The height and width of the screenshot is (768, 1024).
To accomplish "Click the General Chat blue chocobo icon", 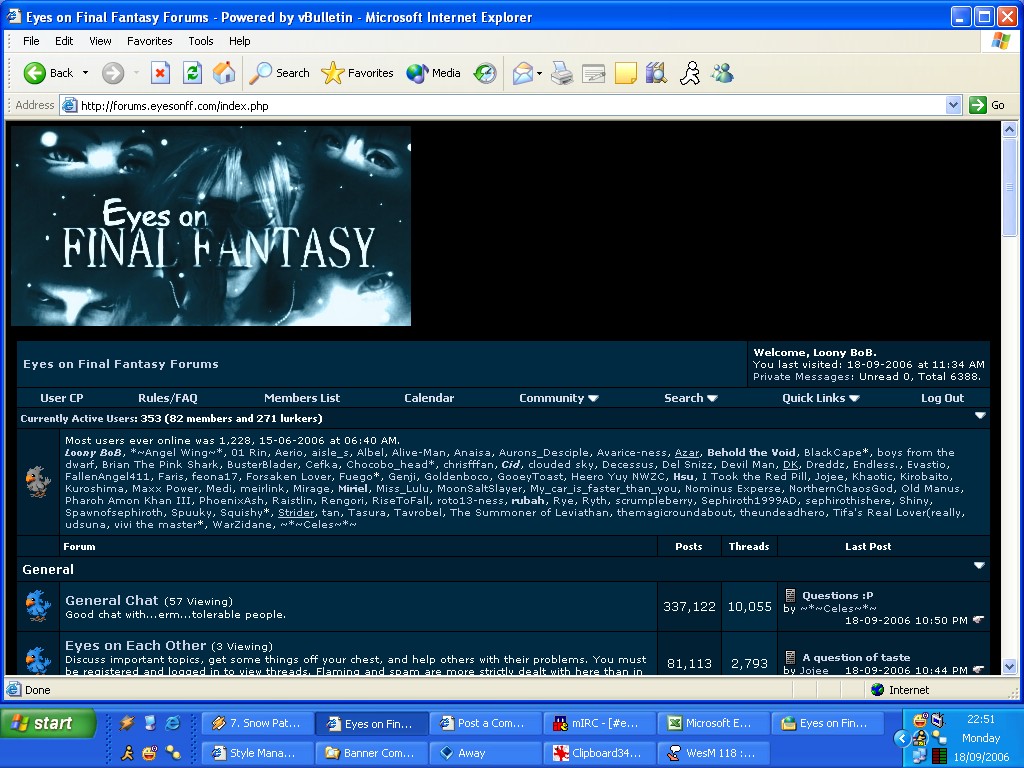I will click(x=38, y=606).
